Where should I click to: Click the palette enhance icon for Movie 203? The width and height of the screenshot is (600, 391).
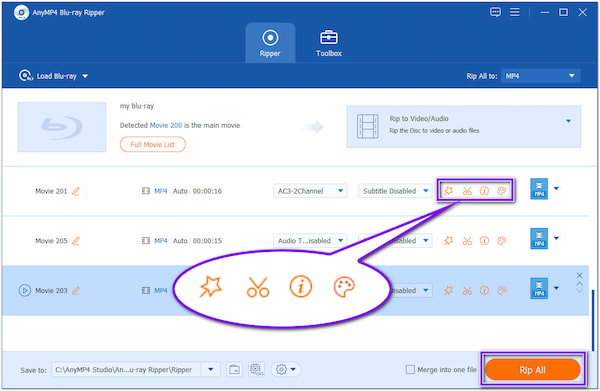(501, 291)
